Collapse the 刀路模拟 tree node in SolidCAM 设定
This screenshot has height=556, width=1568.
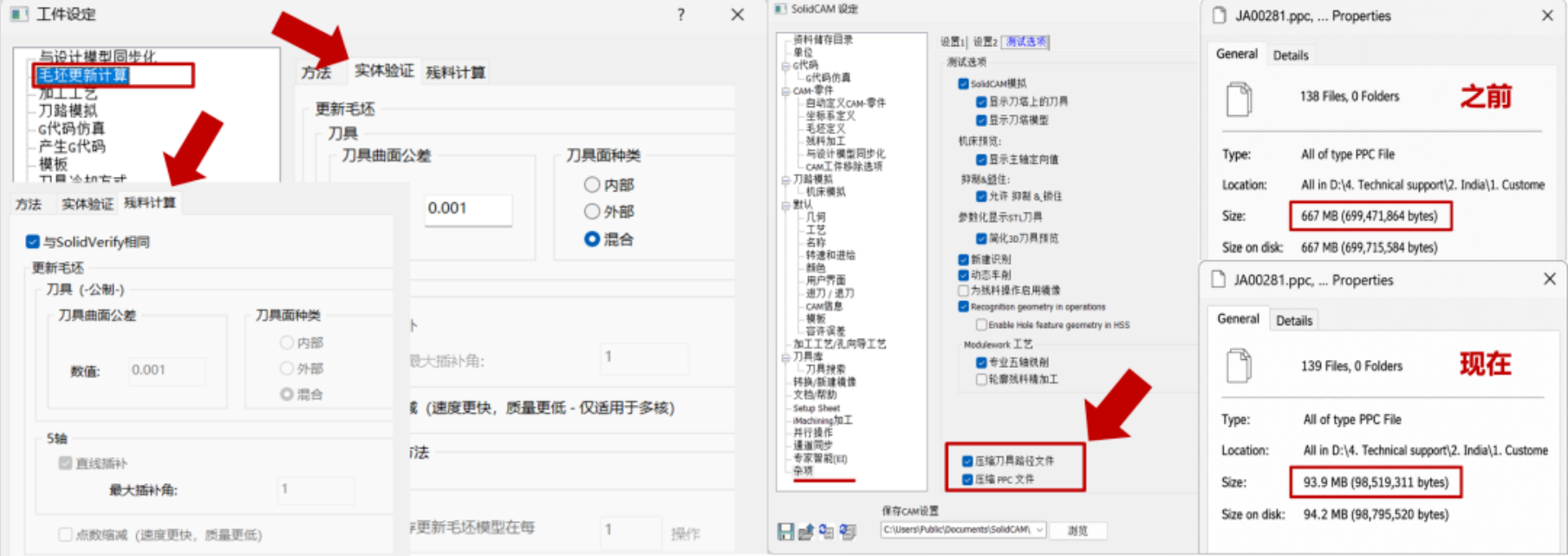786,180
